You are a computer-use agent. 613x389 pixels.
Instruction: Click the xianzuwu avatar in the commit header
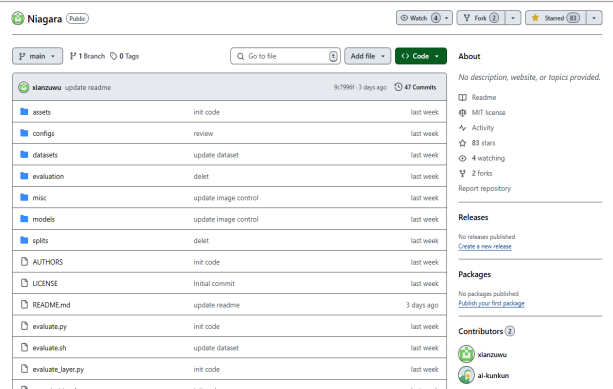coord(23,87)
